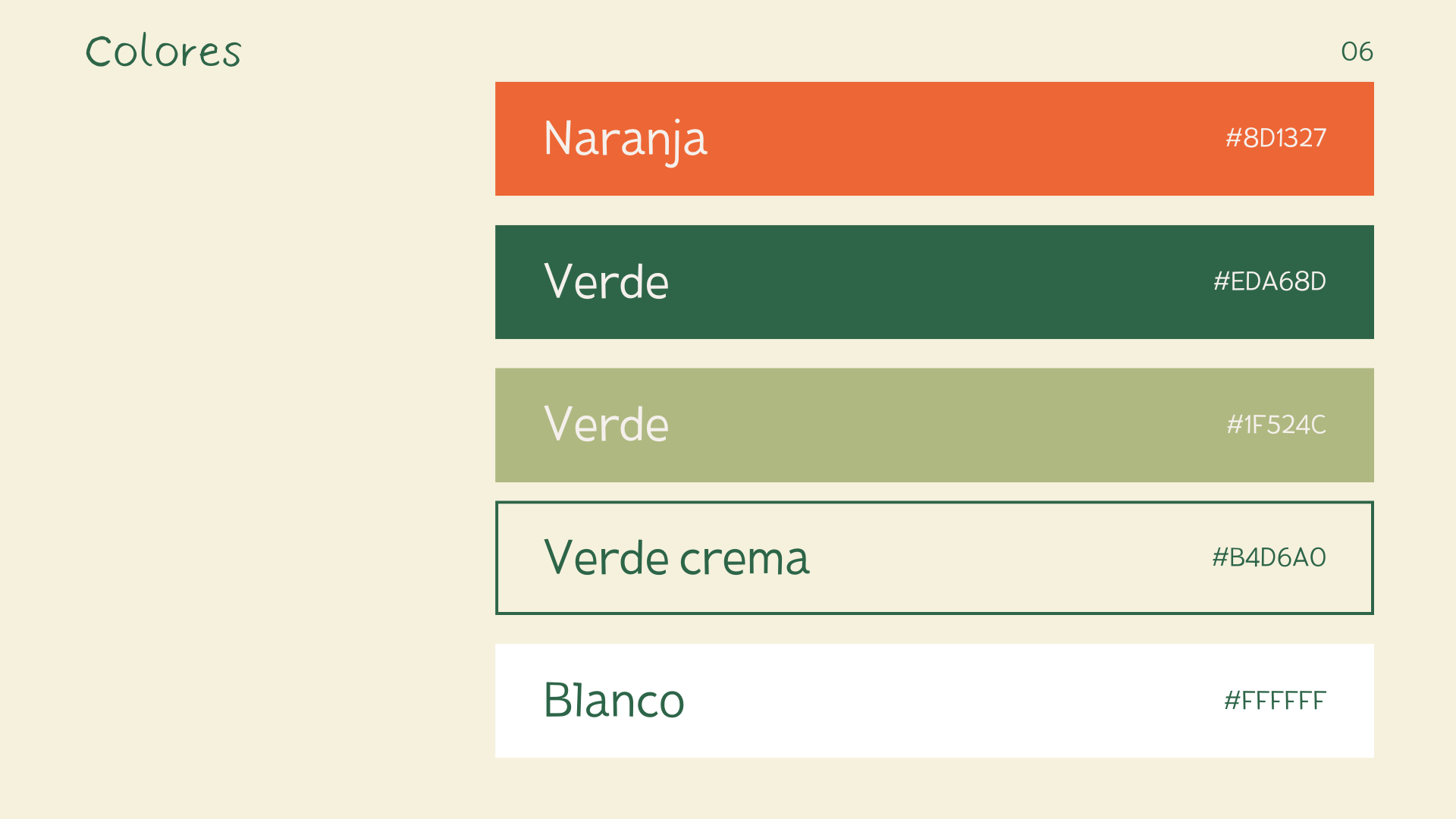Image resolution: width=1456 pixels, height=819 pixels.
Task: Click the hex code #1F524C
Action: pos(1276,425)
